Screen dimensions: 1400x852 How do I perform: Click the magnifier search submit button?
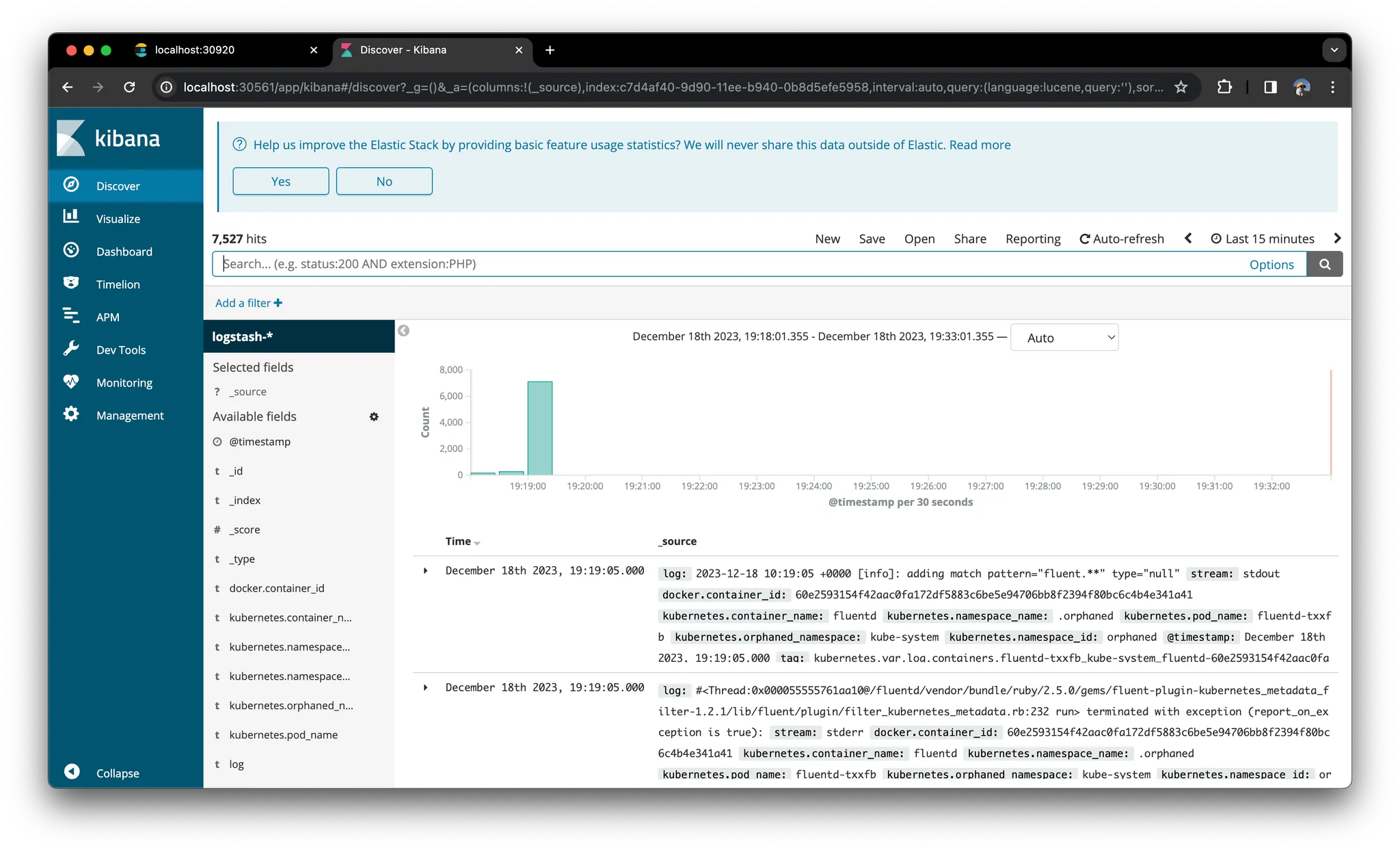[1324, 264]
